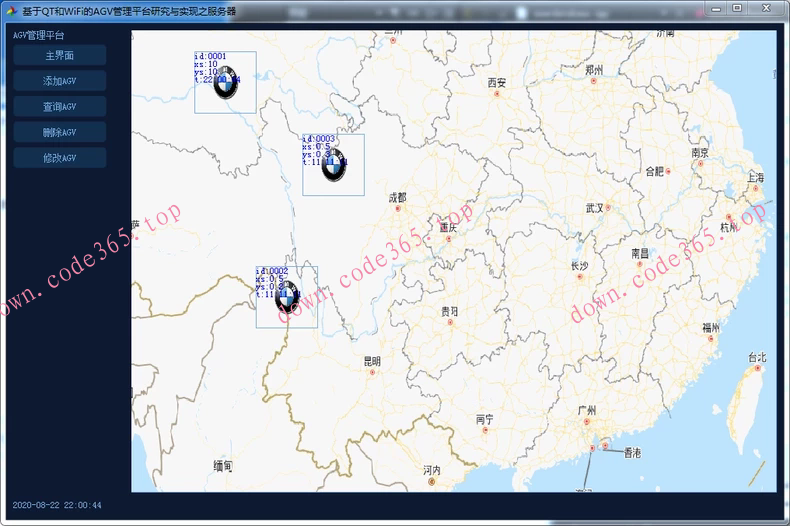Click the 长沙 city label on map
This screenshot has height=526, width=790.
pos(579,266)
